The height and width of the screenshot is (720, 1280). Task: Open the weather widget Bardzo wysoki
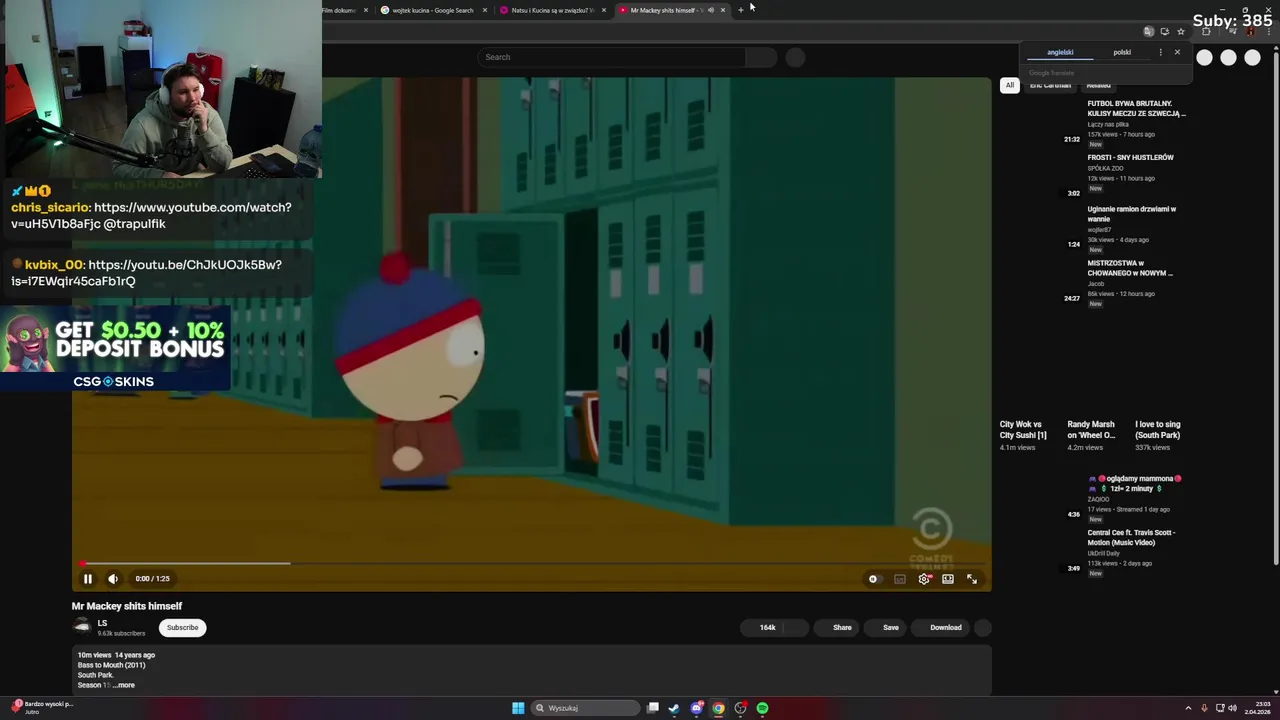point(42,707)
